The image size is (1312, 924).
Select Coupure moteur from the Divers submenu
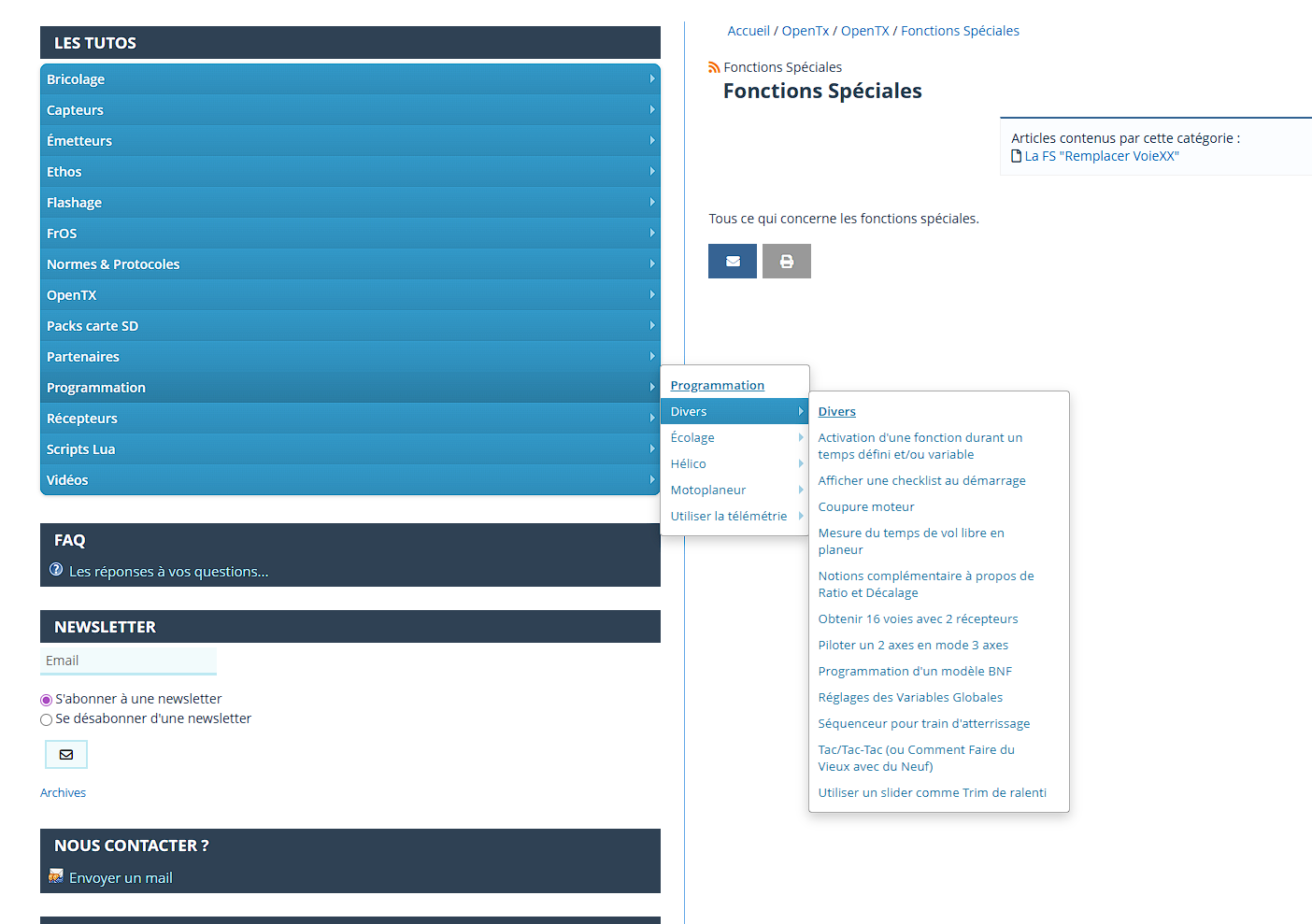point(866,506)
